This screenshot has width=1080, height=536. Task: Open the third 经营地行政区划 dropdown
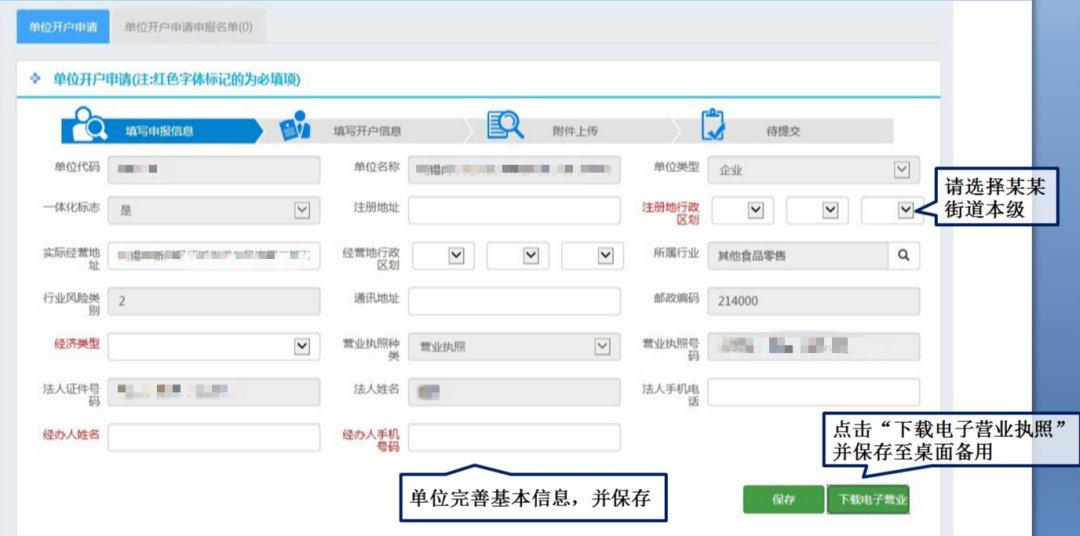pyautogui.click(x=592, y=256)
